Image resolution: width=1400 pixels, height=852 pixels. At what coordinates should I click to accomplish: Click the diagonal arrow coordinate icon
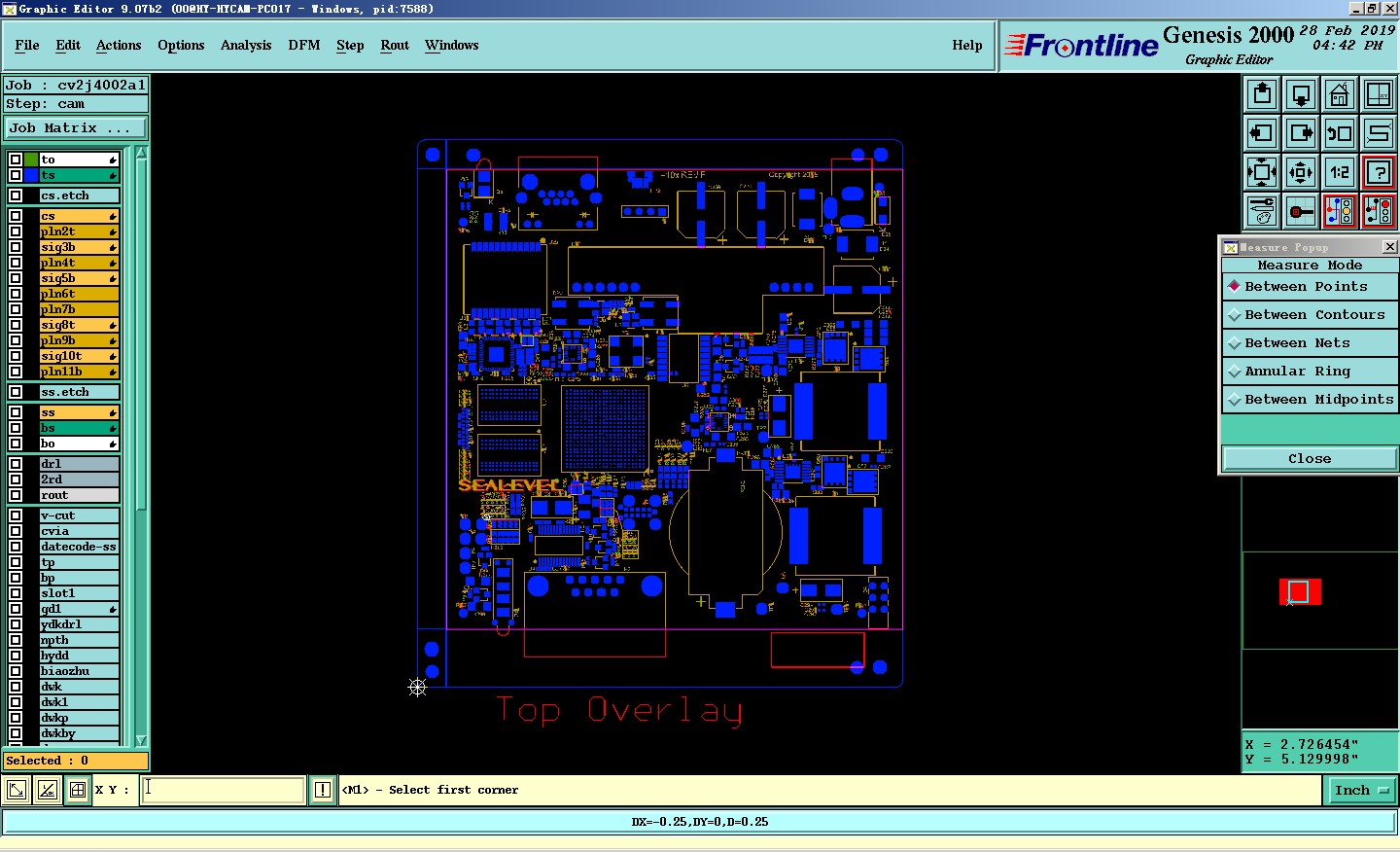coord(17,790)
